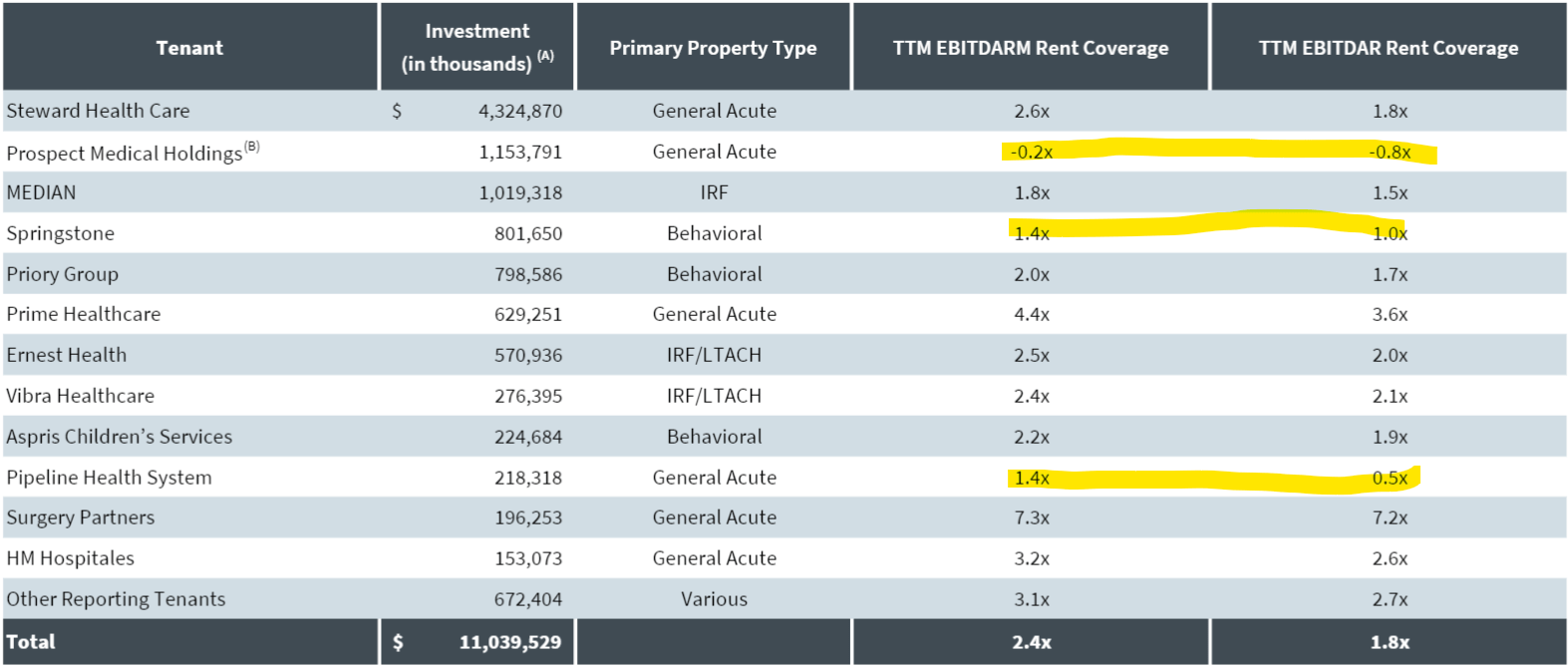The image size is (1568, 665).
Task: Select investment value 224,684
Action: (528, 437)
